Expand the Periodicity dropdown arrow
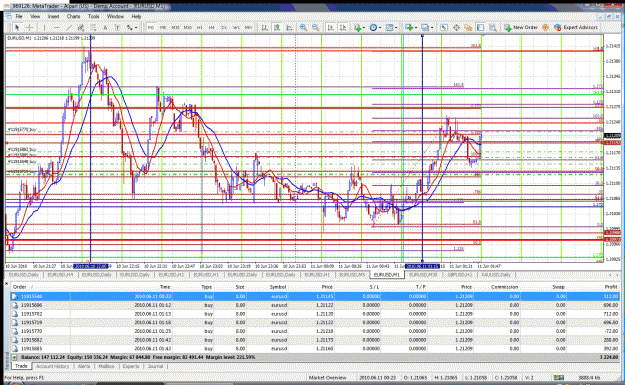The height and width of the screenshot is (385, 625). 380,28
